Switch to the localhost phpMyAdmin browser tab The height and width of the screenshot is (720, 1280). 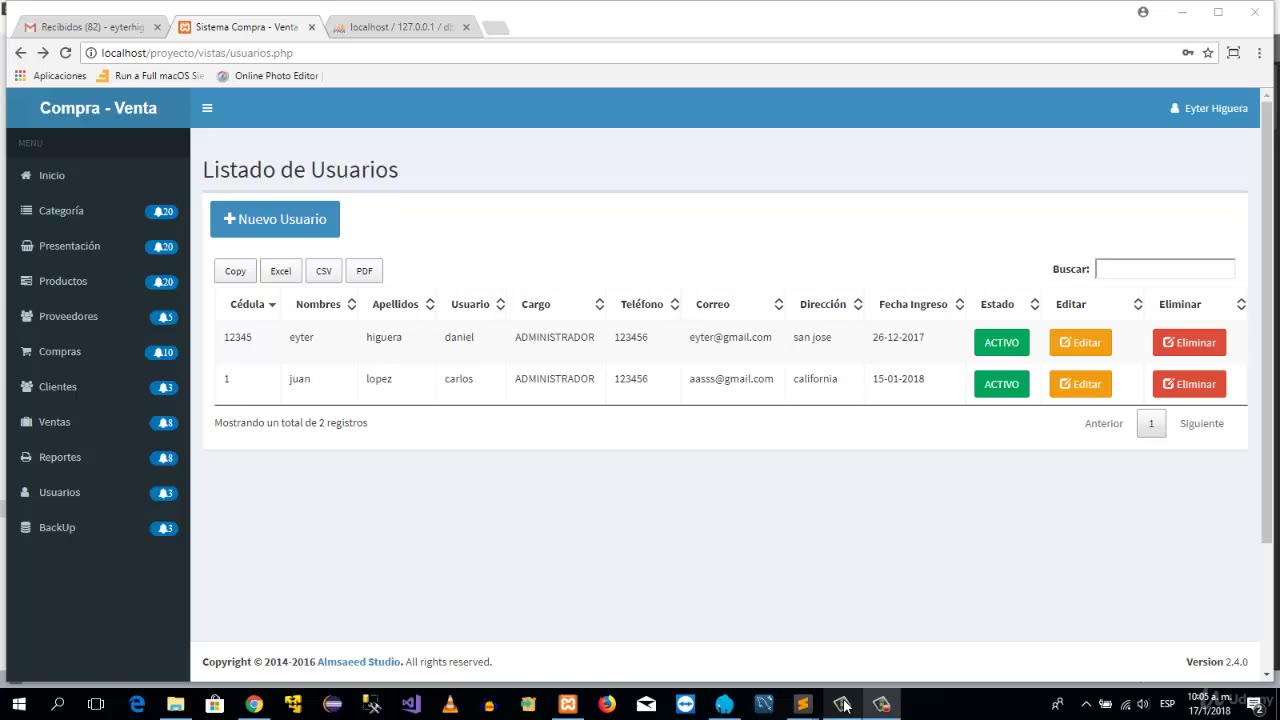pyautogui.click(x=400, y=27)
